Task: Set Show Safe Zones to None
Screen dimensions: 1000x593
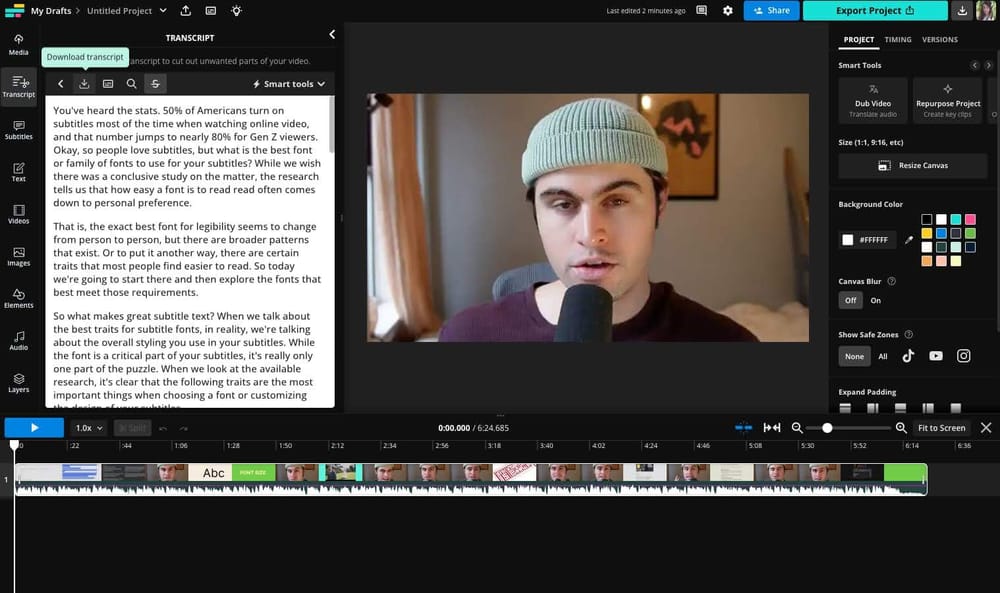Action: point(854,356)
